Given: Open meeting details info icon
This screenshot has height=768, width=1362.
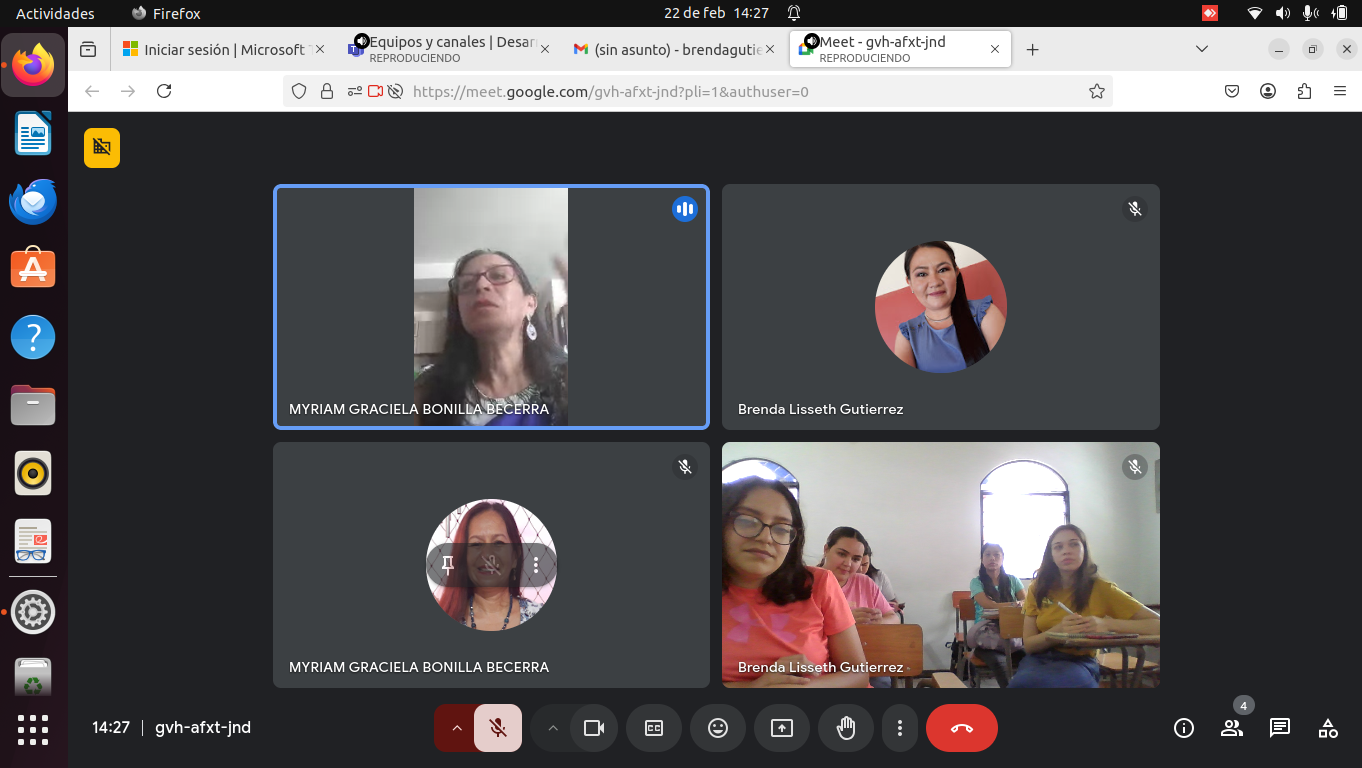Looking at the screenshot, I should click(1183, 728).
